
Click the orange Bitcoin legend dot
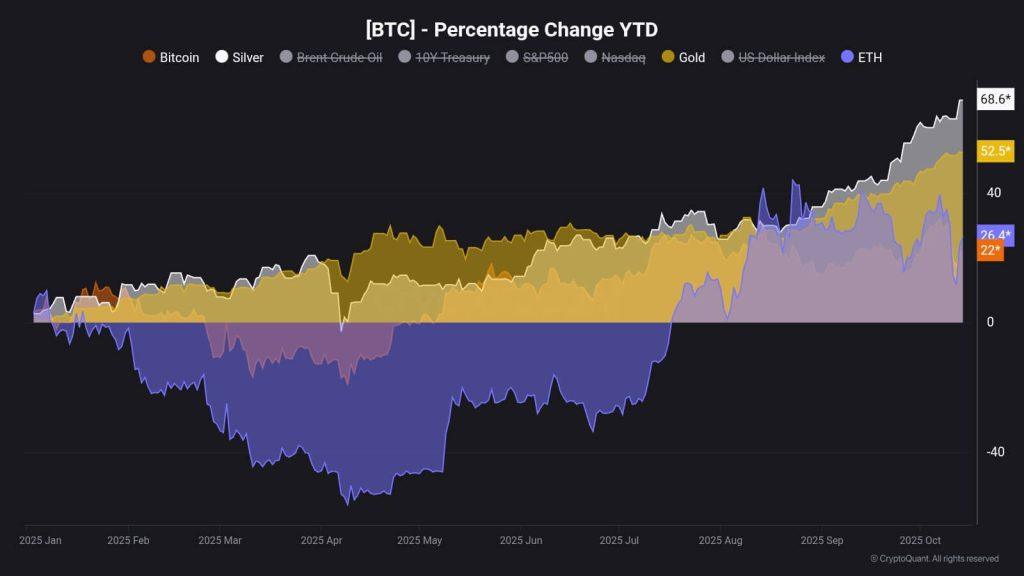tap(149, 57)
